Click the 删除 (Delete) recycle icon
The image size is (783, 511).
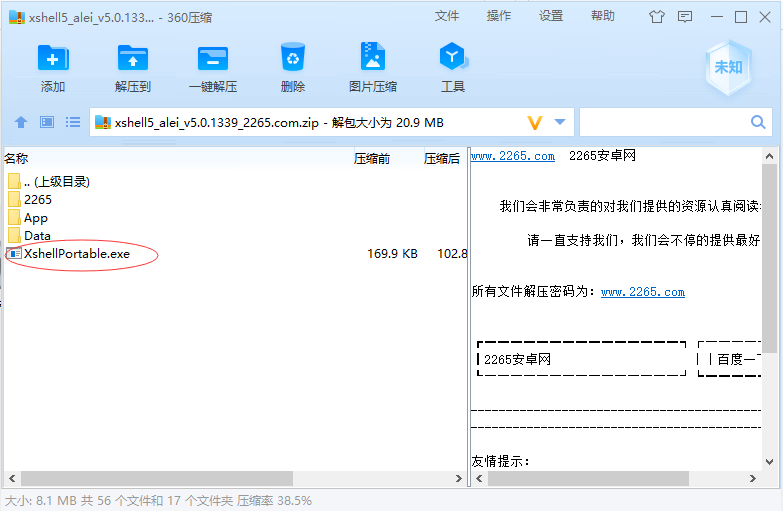click(x=293, y=57)
